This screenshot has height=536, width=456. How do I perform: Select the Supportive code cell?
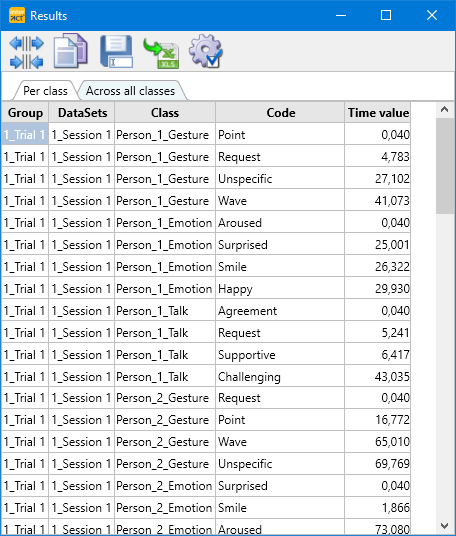280,355
